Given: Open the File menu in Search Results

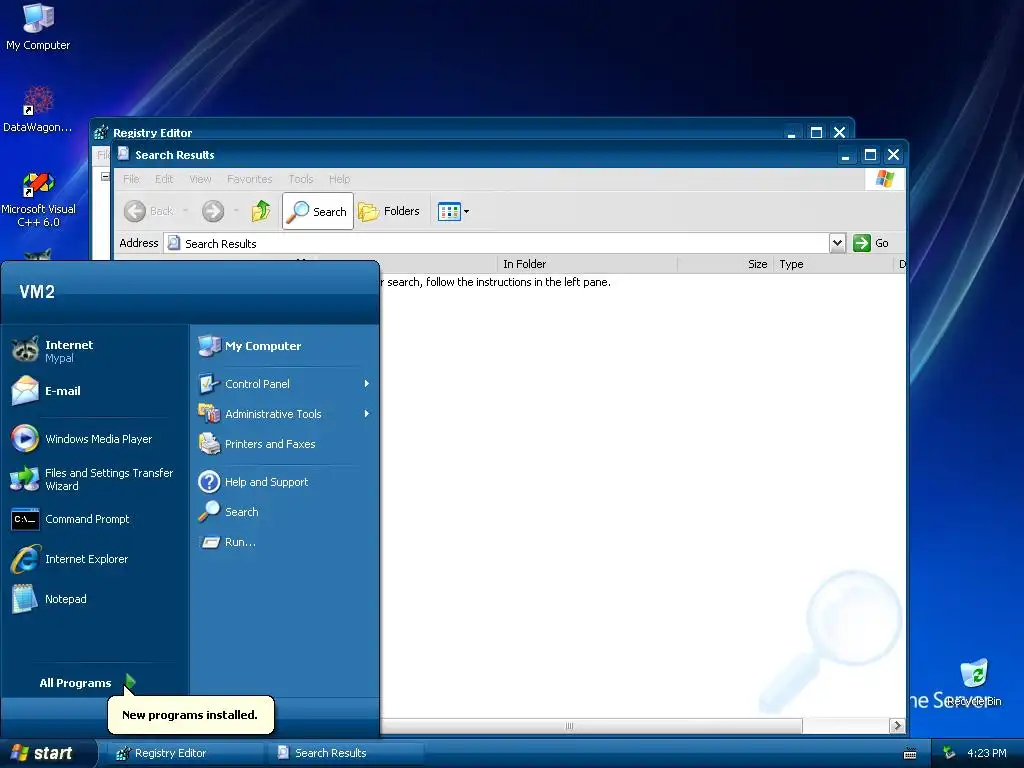Looking at the screenshot, I should [131, 179].
